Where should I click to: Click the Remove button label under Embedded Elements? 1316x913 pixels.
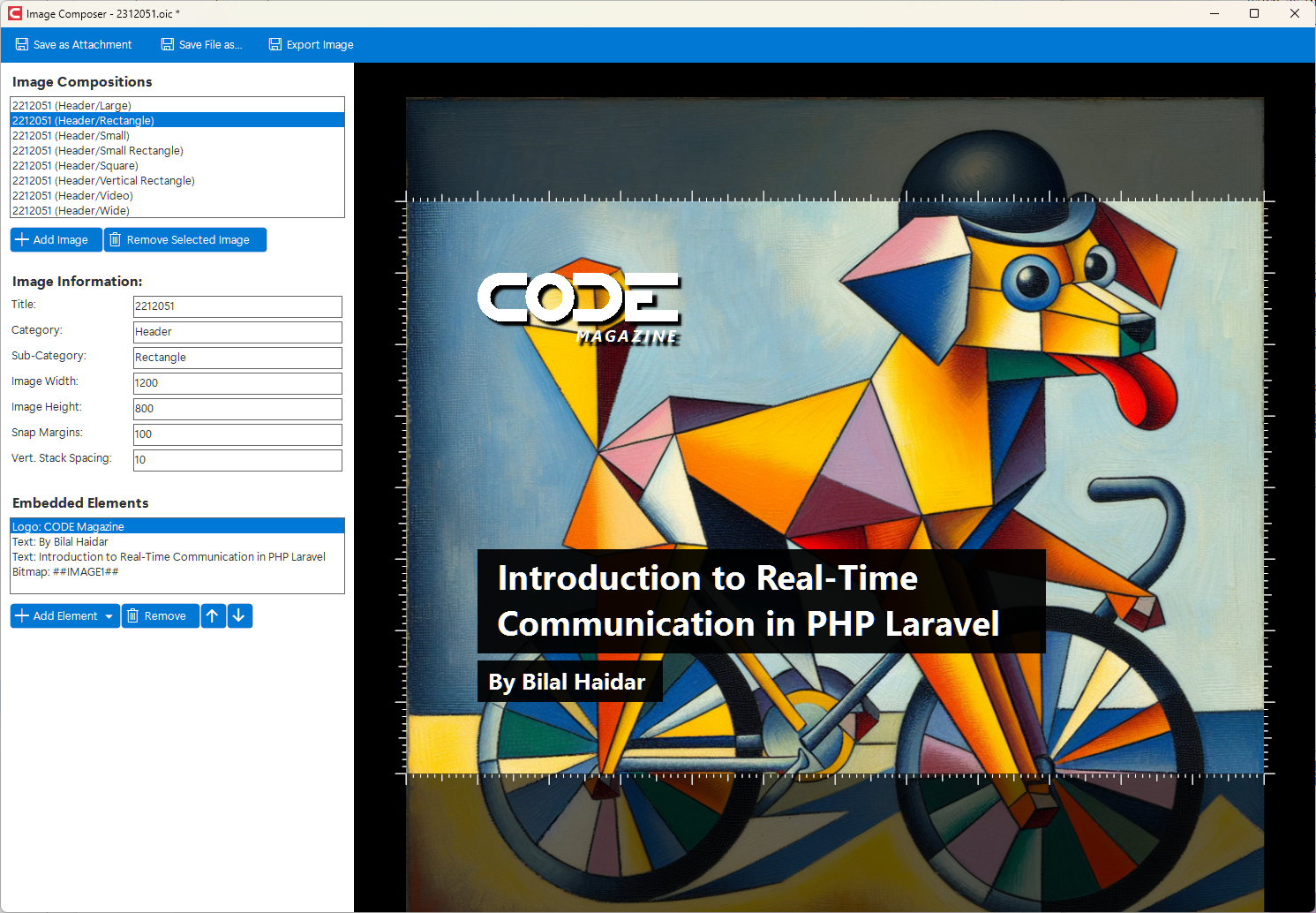coord(165,616)
